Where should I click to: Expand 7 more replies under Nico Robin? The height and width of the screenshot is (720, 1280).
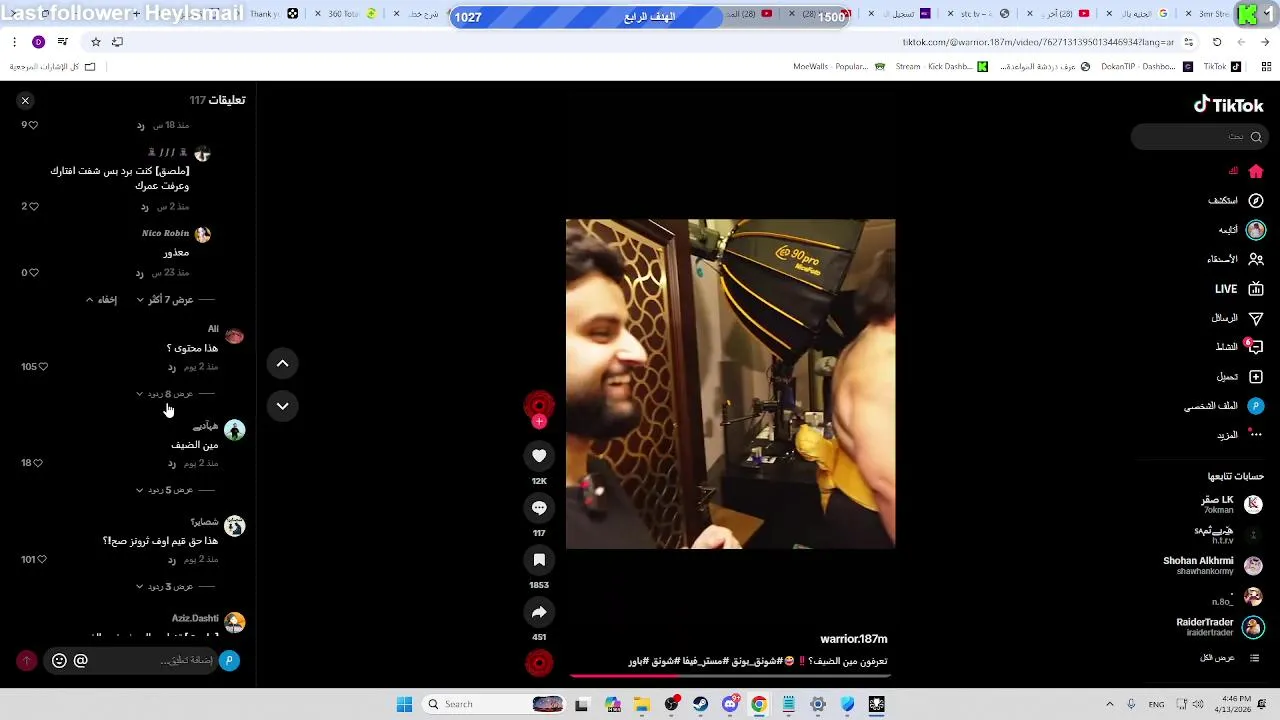click(165, 299)
